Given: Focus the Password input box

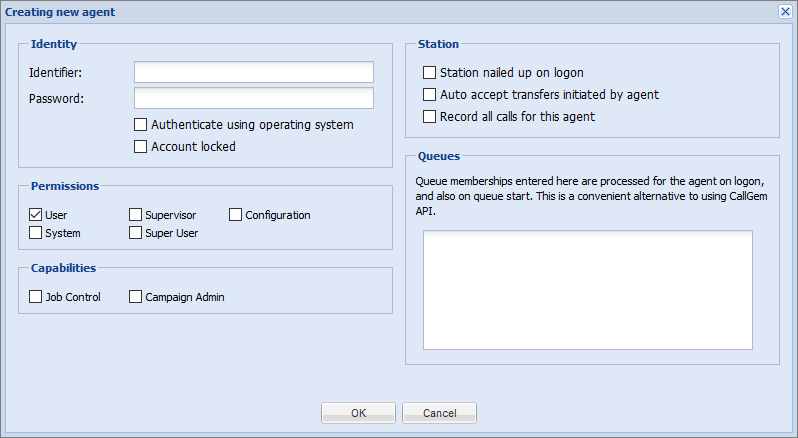Looking at the screenshot, I should (x=254, y=98).
